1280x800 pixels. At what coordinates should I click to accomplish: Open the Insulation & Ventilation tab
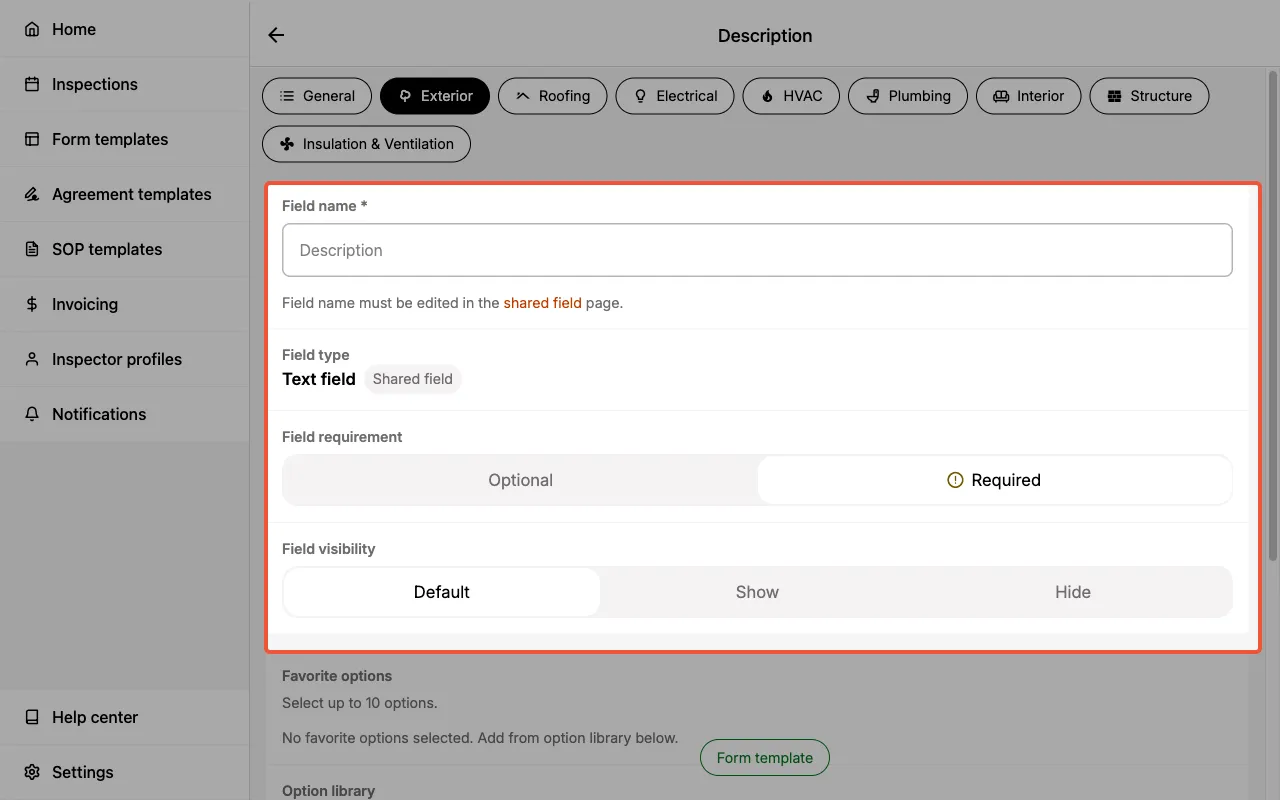point(366,144)
